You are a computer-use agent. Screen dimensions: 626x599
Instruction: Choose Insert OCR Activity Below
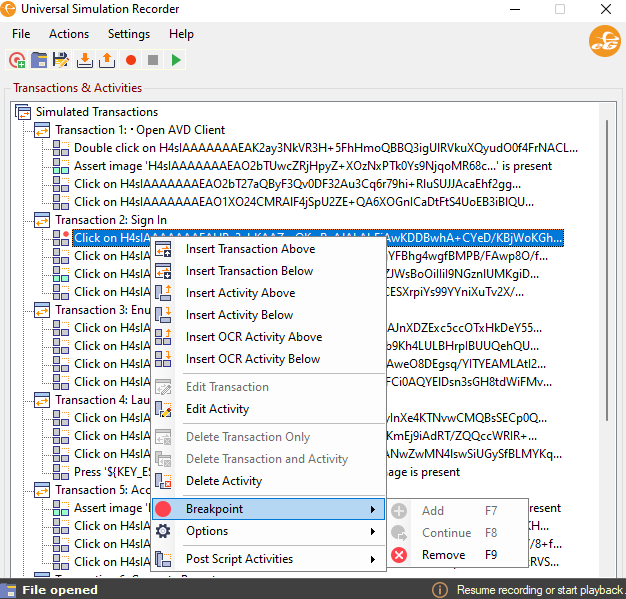(x=253, y=359)
